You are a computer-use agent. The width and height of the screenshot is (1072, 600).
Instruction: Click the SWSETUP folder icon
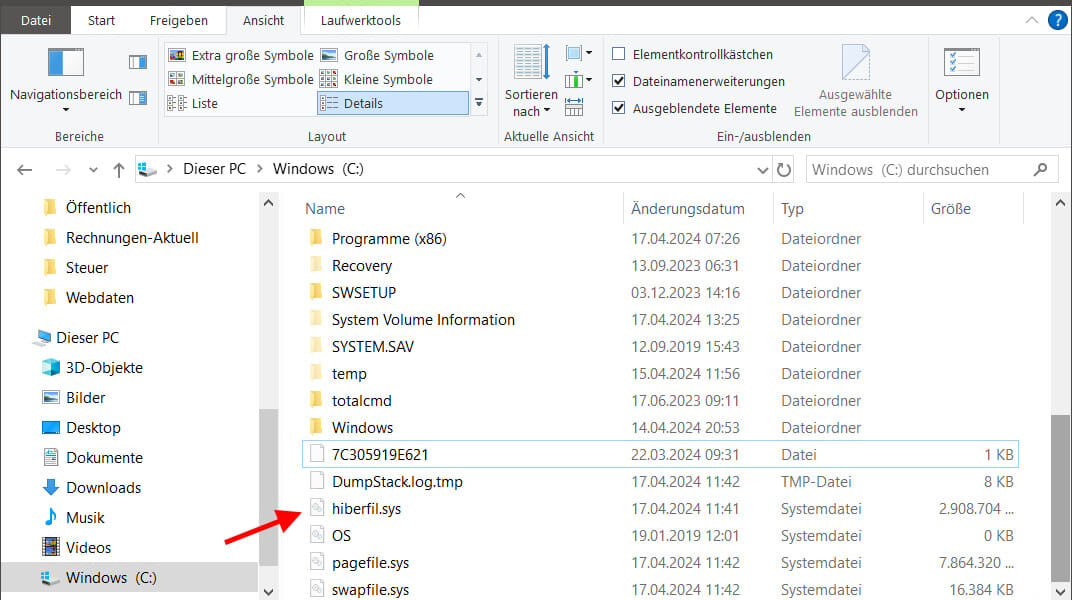(x=316, y=292)
